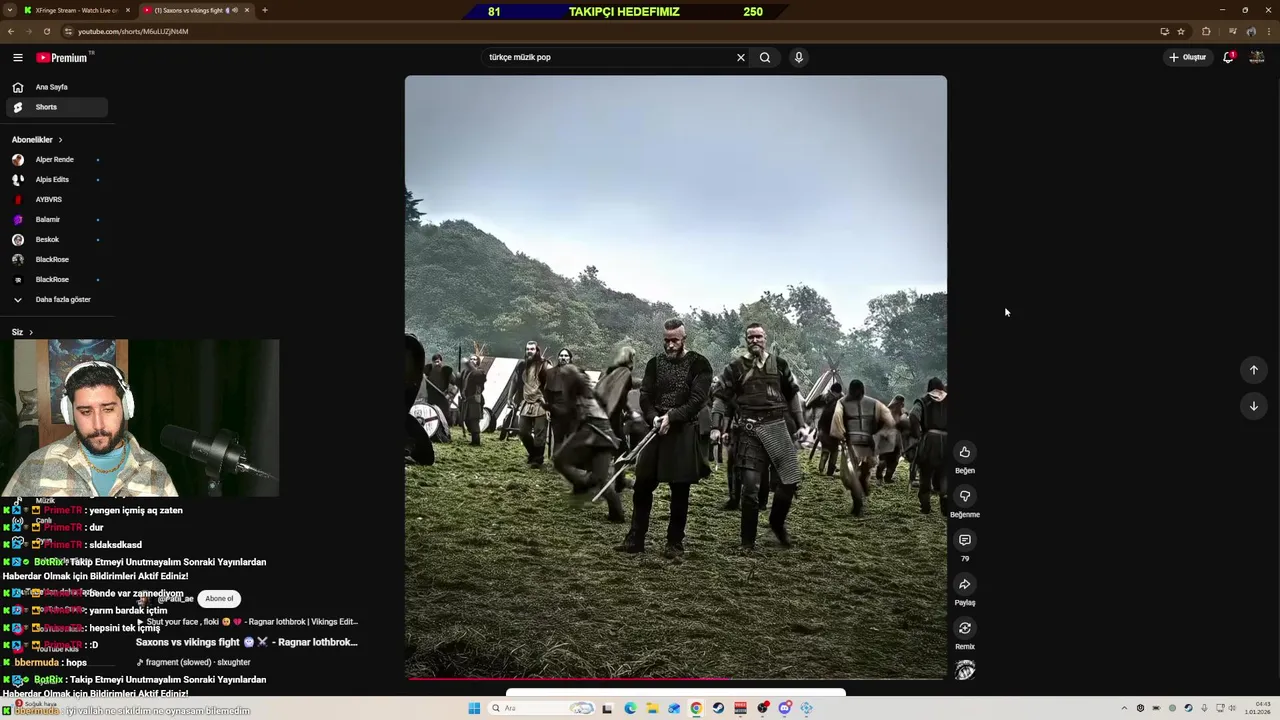The height and width of the screenshot is (720, 1280).
Task: Expand the Siz section chevron
Action: tap(31, 332)
